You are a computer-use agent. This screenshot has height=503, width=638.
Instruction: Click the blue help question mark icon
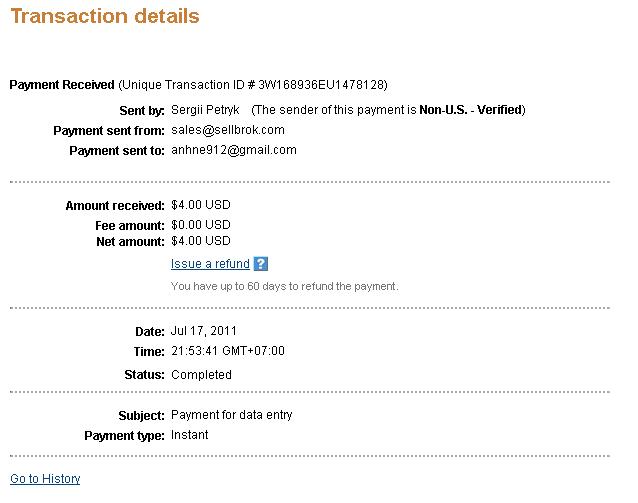tap(261, 264)
